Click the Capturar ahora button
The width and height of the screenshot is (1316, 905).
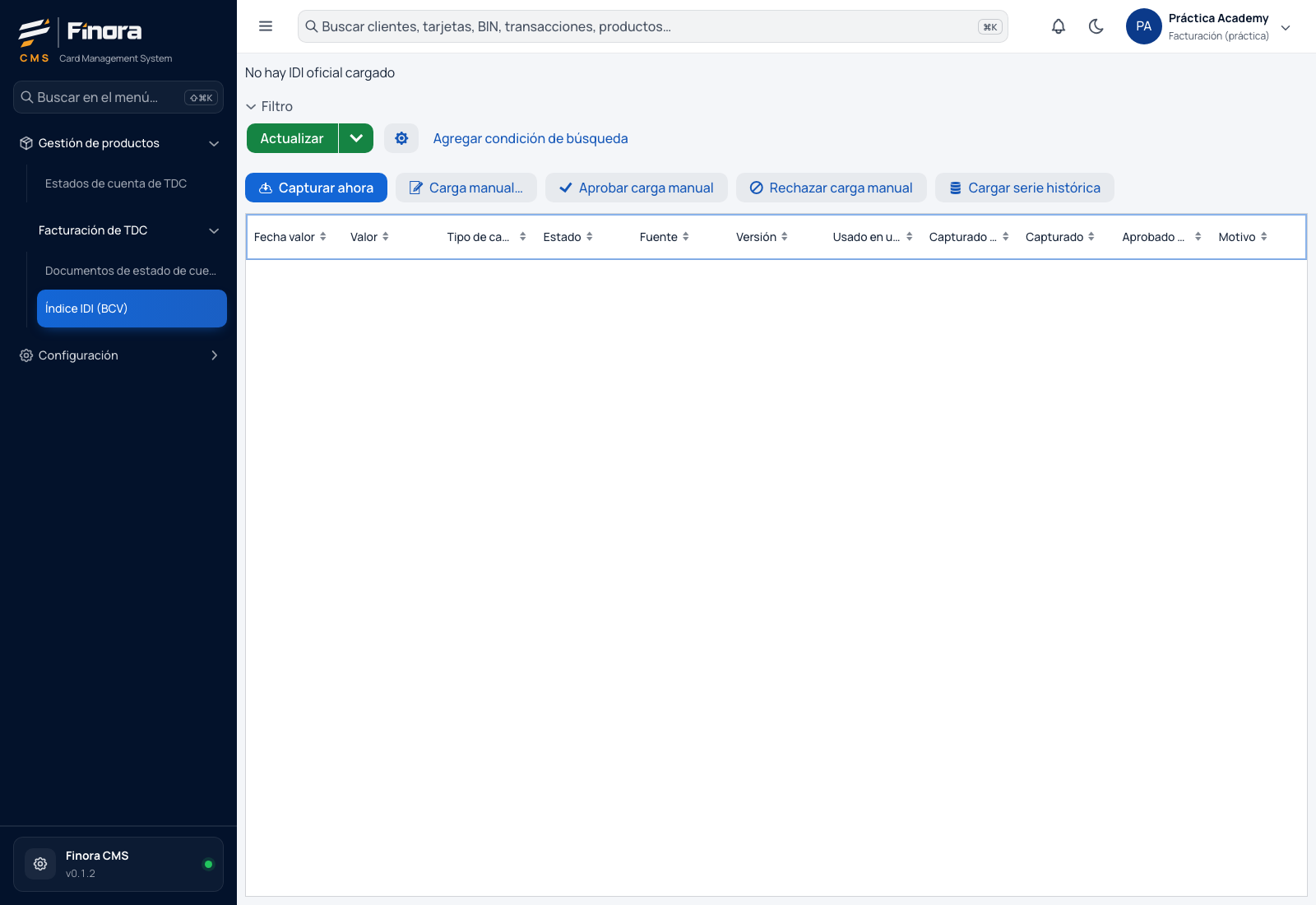tap(316, 188)
